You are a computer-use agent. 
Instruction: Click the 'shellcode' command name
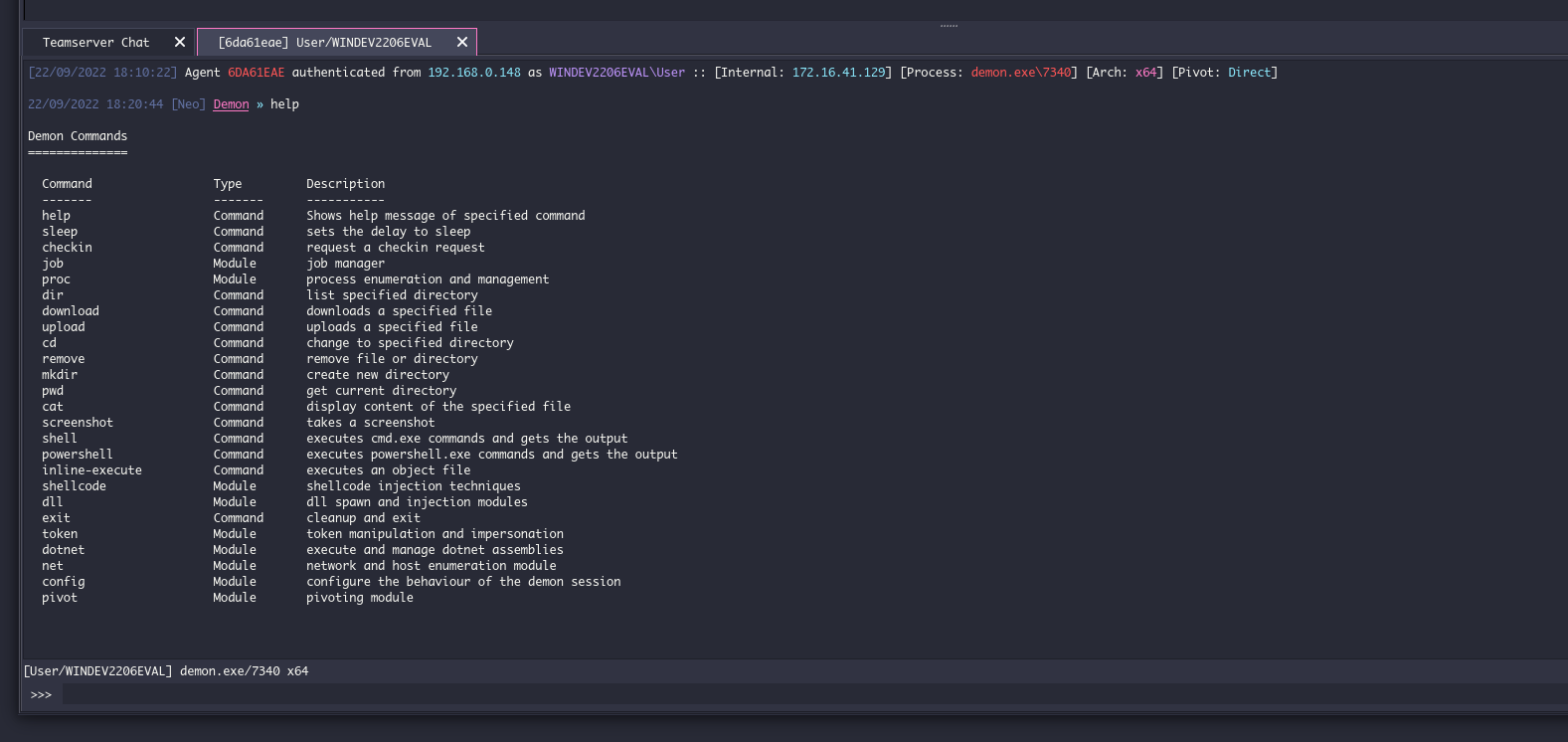tap(74, 485)
